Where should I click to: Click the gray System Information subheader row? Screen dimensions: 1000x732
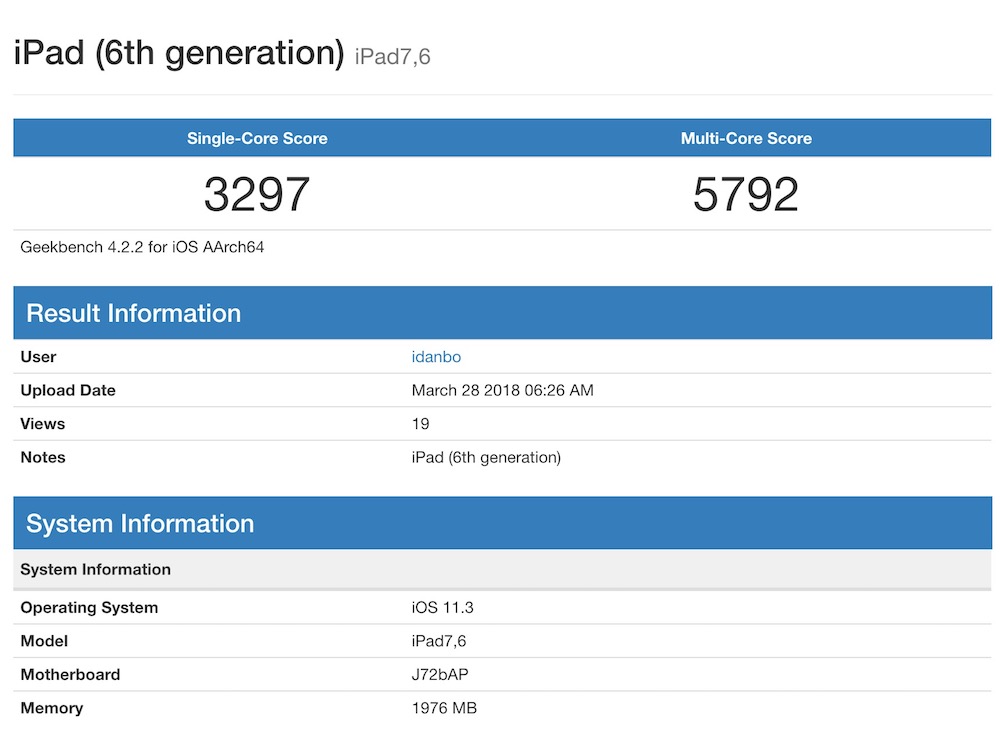(x=503, y=569)
